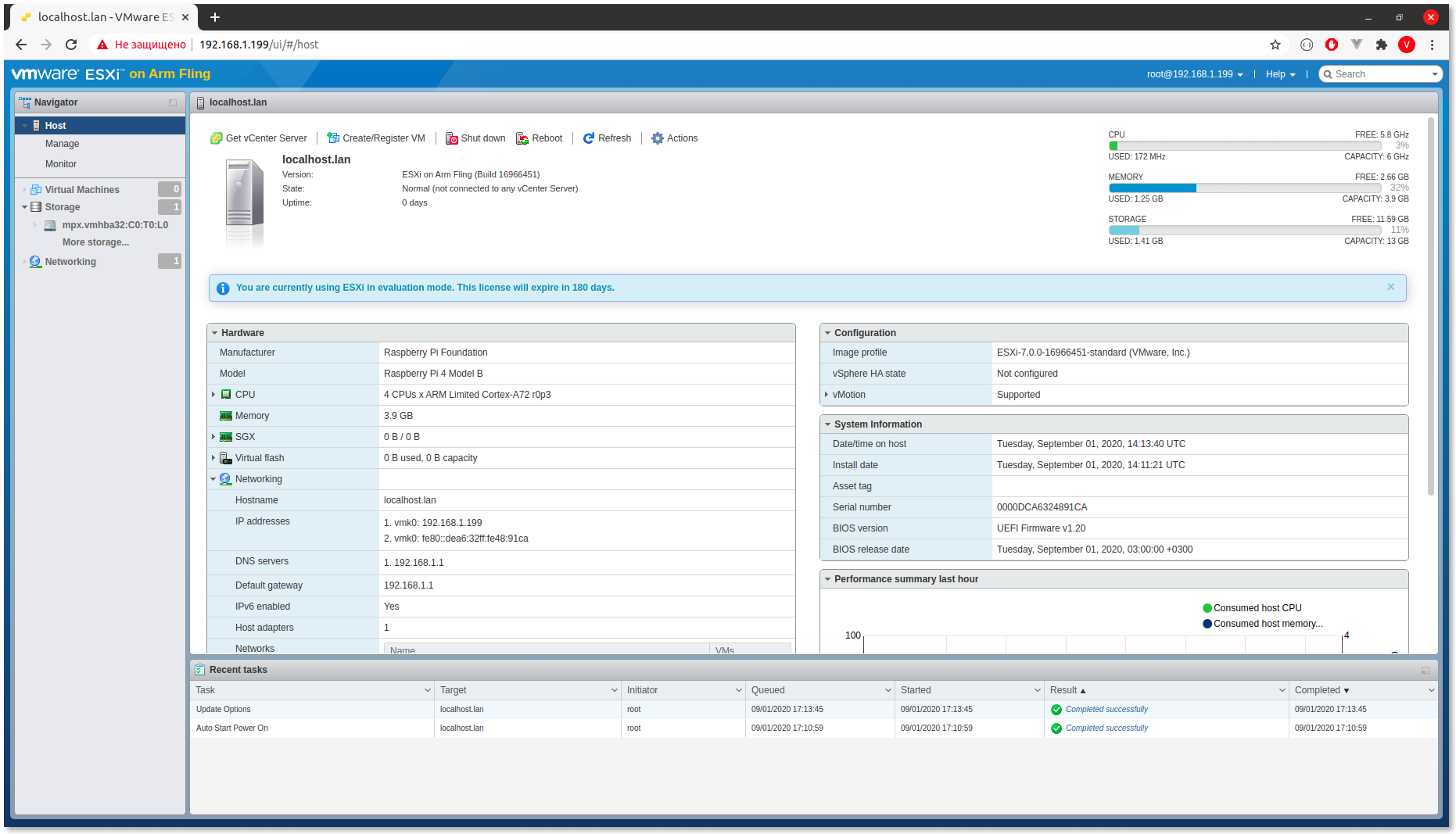Select the Virtual Machines navigator item
The width and height of the screenshot is (1456, 834).
(82, 190)
